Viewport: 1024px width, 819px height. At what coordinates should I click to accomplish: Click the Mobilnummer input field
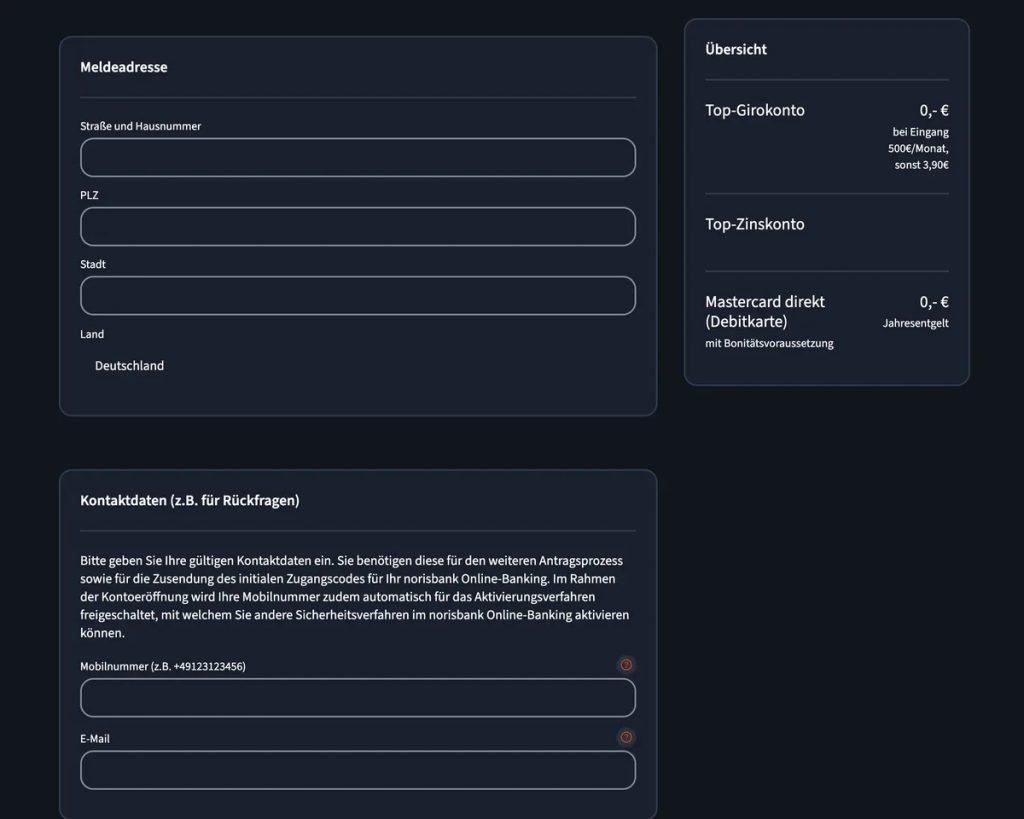click(x=358, y=698)
